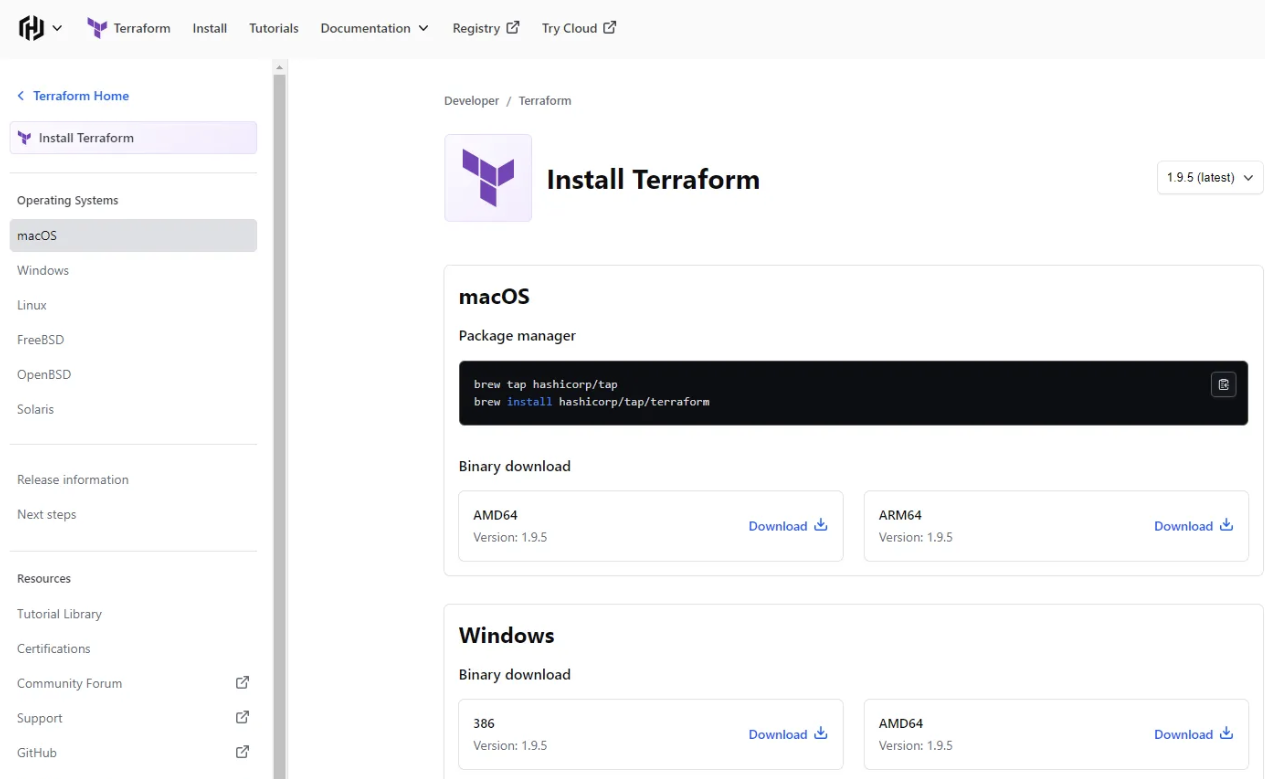Download macOS ARM64 binary

click(1193, 526)
